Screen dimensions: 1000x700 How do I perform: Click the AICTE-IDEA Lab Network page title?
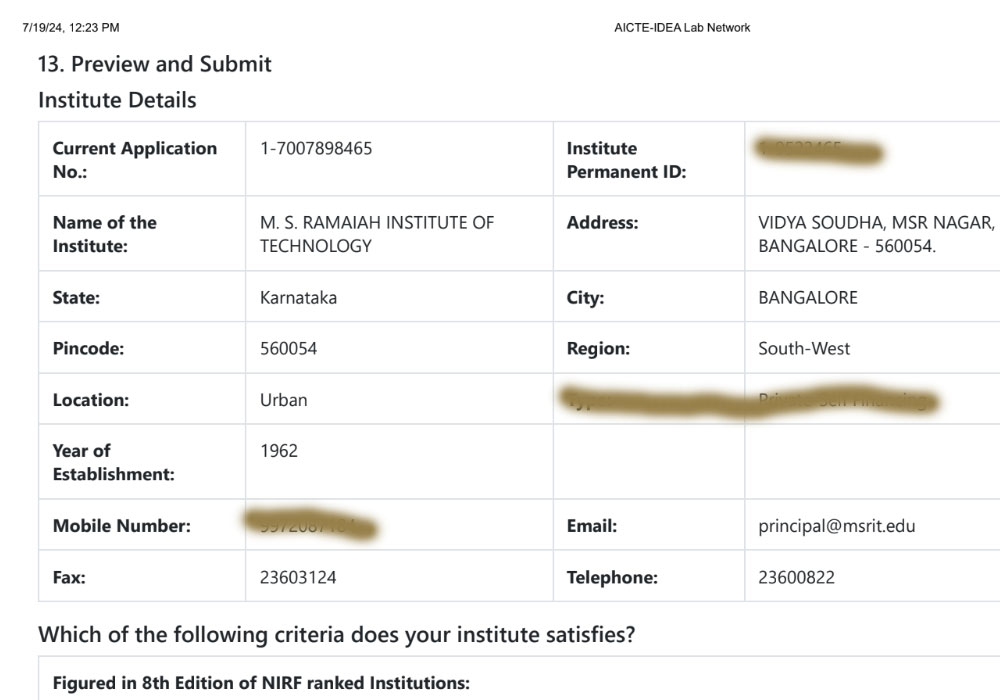coord(682,27)
